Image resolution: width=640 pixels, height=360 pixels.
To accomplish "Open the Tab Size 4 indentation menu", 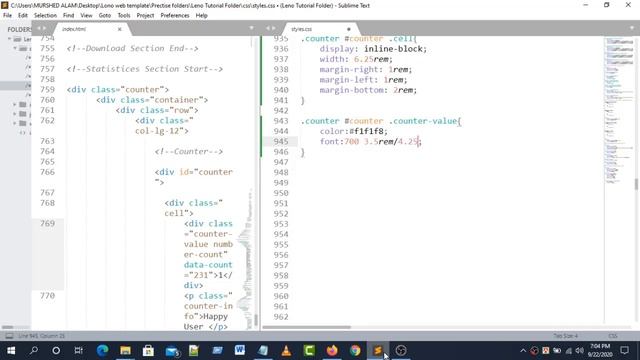I will [565, 336].
